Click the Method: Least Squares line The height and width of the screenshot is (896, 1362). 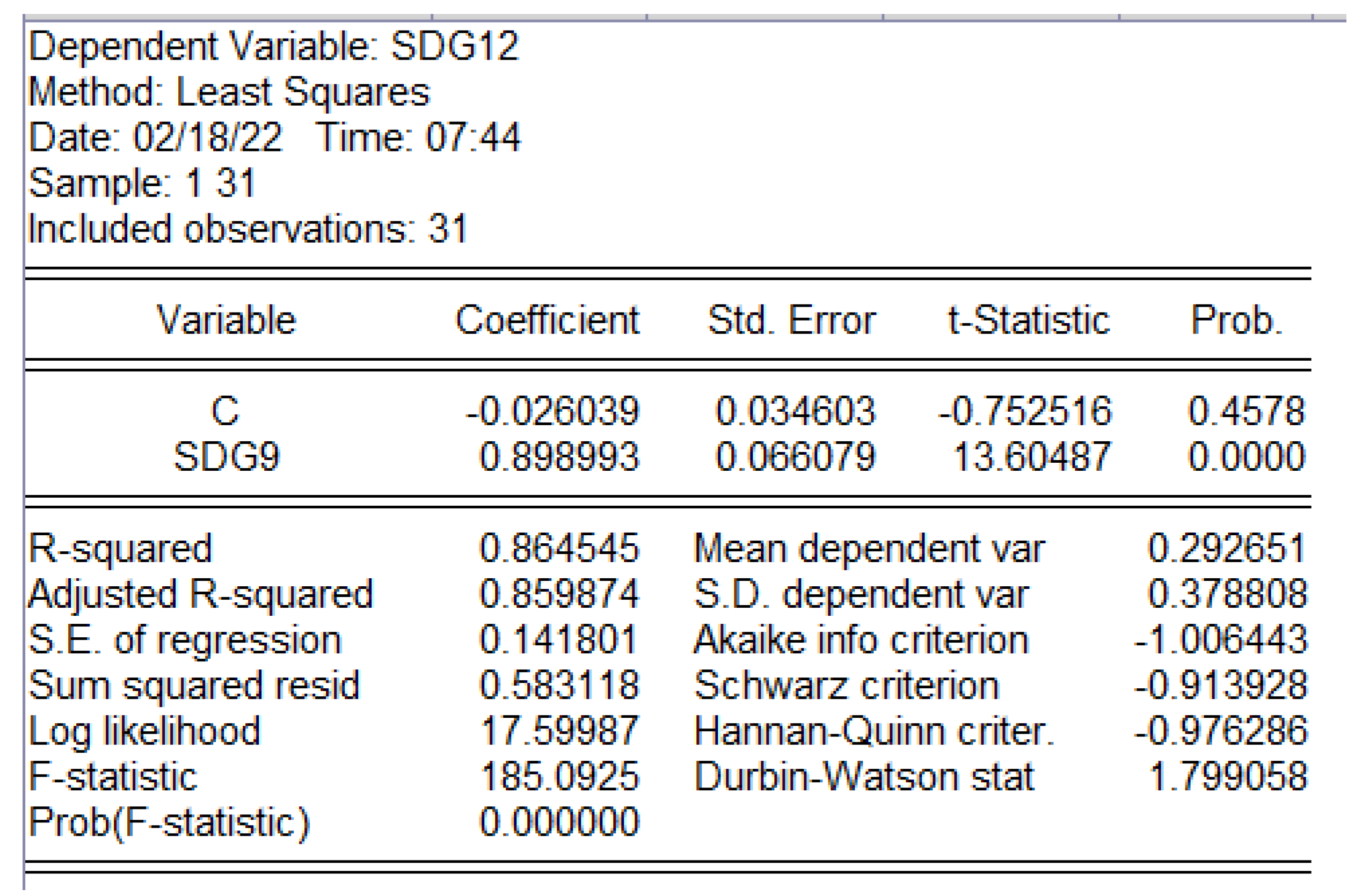click(229, 92)
